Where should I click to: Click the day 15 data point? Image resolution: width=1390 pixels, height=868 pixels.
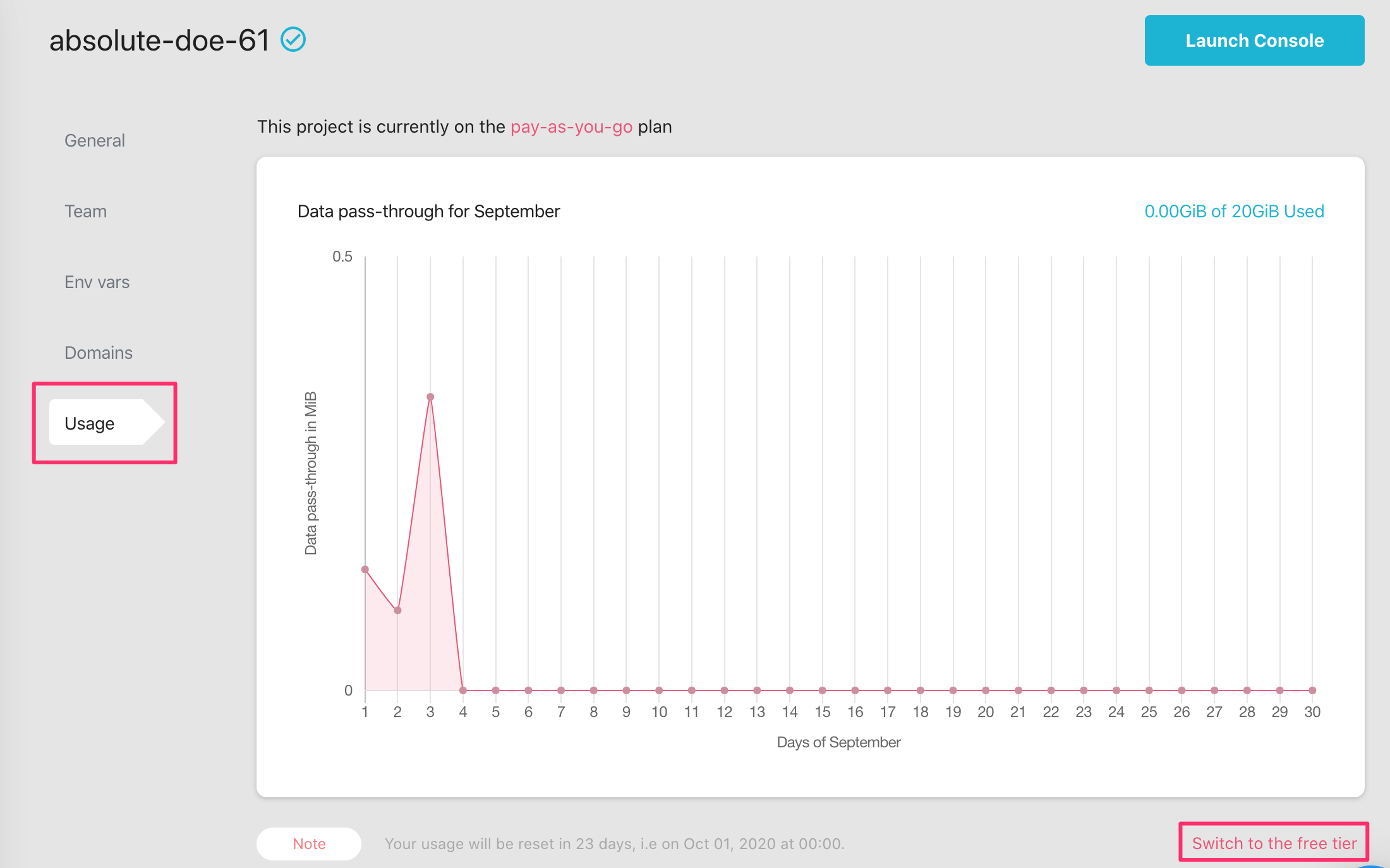(x=822, y=690)
